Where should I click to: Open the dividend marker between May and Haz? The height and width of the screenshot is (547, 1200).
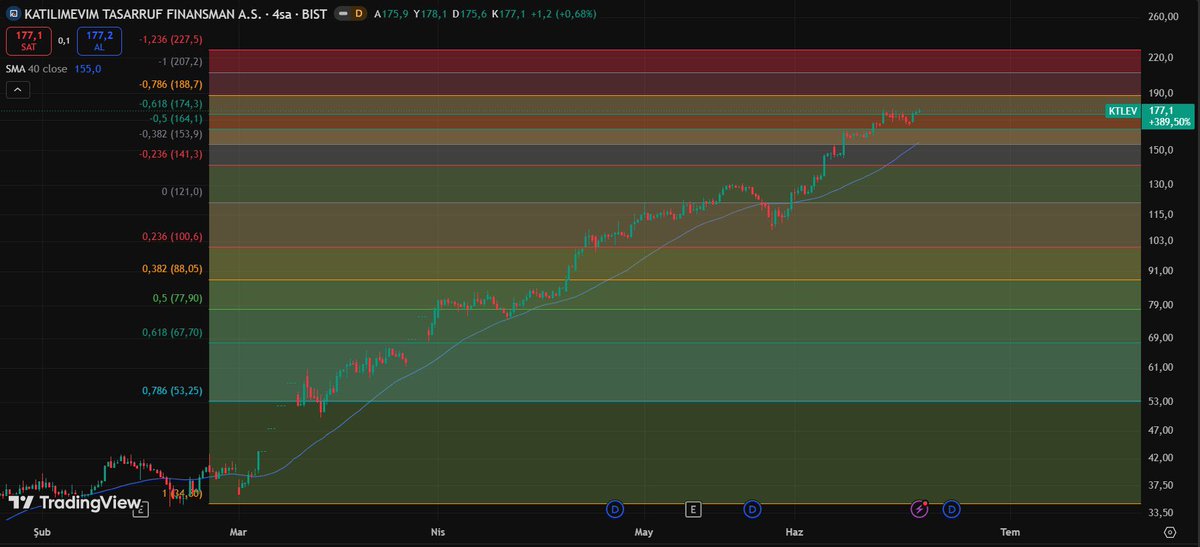click(x=752, y=510)
